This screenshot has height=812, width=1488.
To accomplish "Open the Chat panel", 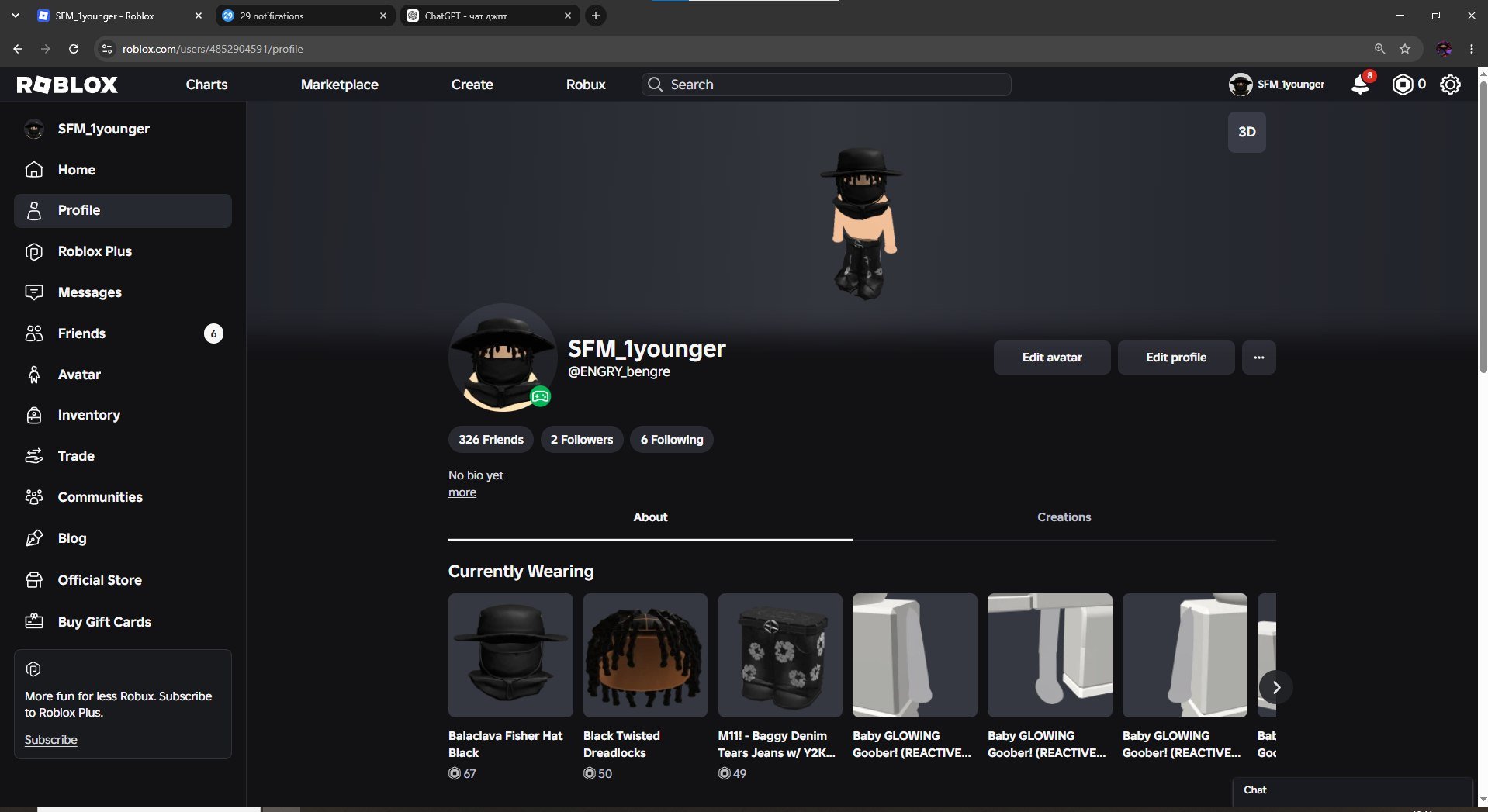I will coord(1352,790).
